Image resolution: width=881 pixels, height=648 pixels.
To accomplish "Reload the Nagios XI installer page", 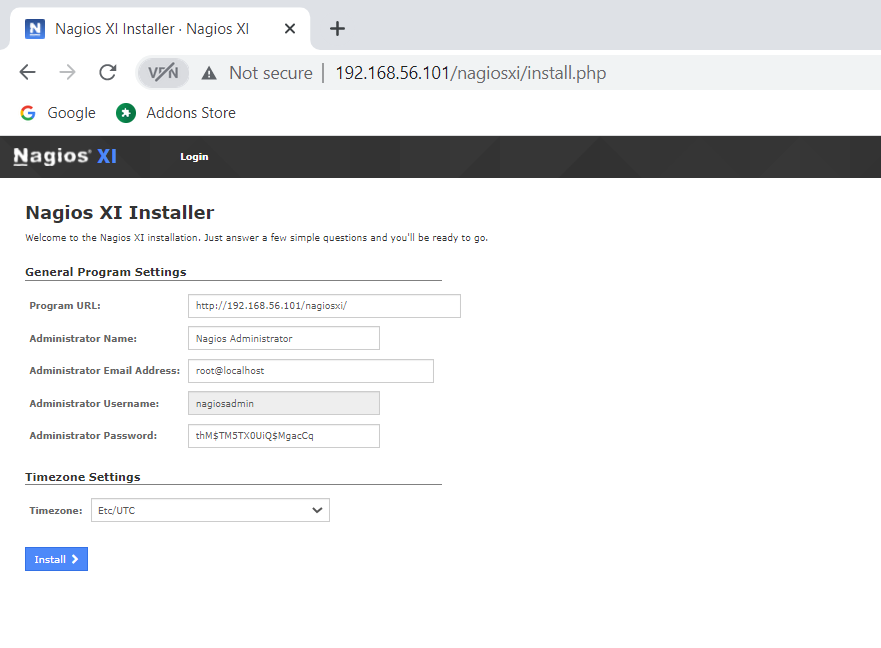I will point(108,72).
